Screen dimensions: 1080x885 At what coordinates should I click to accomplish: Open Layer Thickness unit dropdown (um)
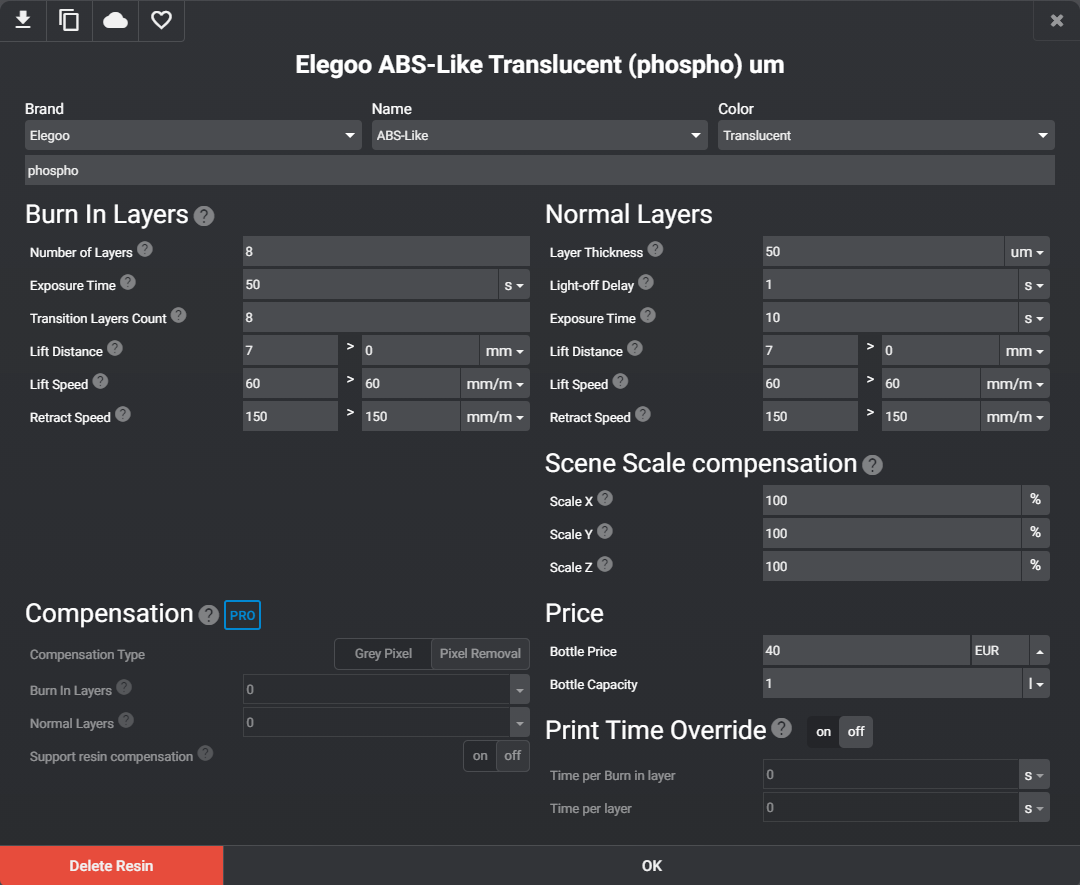coord(1027,252)
